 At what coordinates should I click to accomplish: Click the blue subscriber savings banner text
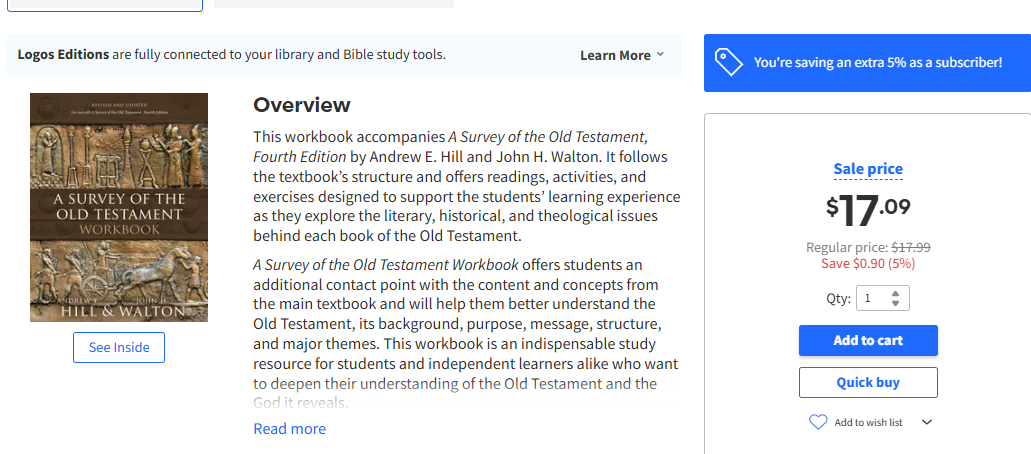pyautogui.click(x=877, y=63)
